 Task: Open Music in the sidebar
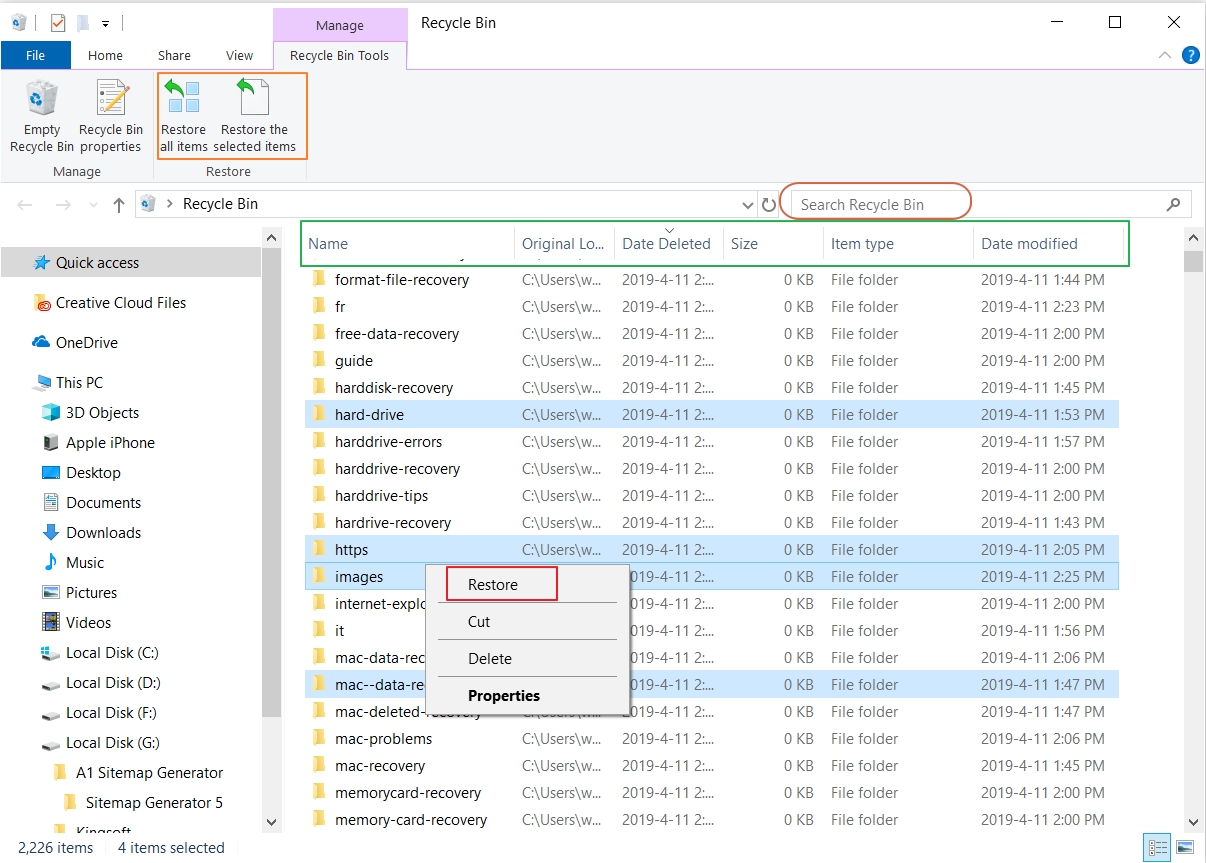pyautogui.click(x=74, y=563)
